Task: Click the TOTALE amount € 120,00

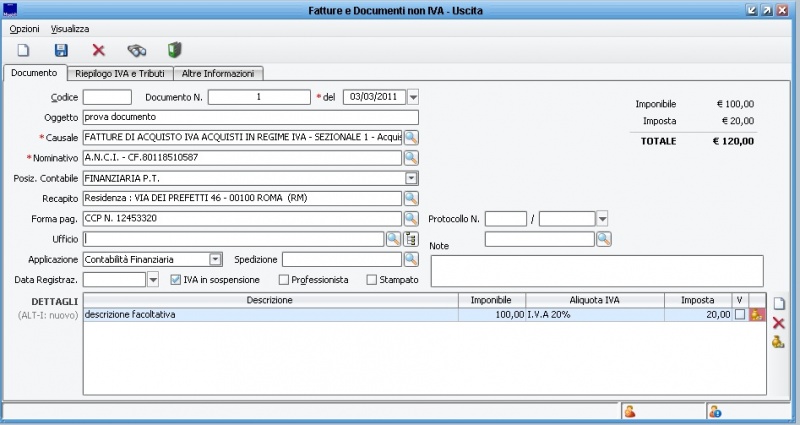Action: click(x=733, y=141)
